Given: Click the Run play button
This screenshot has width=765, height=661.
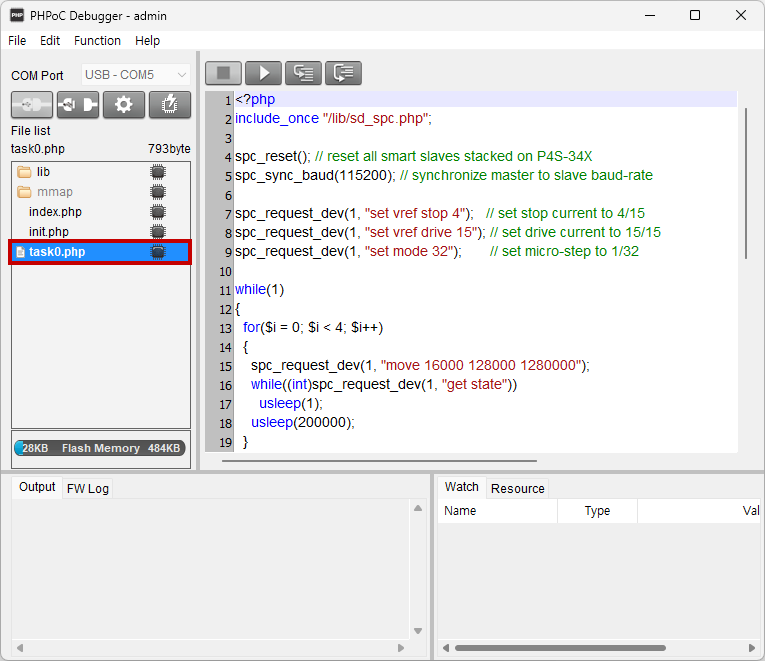Looking at the screenshot, I should 263,73.
